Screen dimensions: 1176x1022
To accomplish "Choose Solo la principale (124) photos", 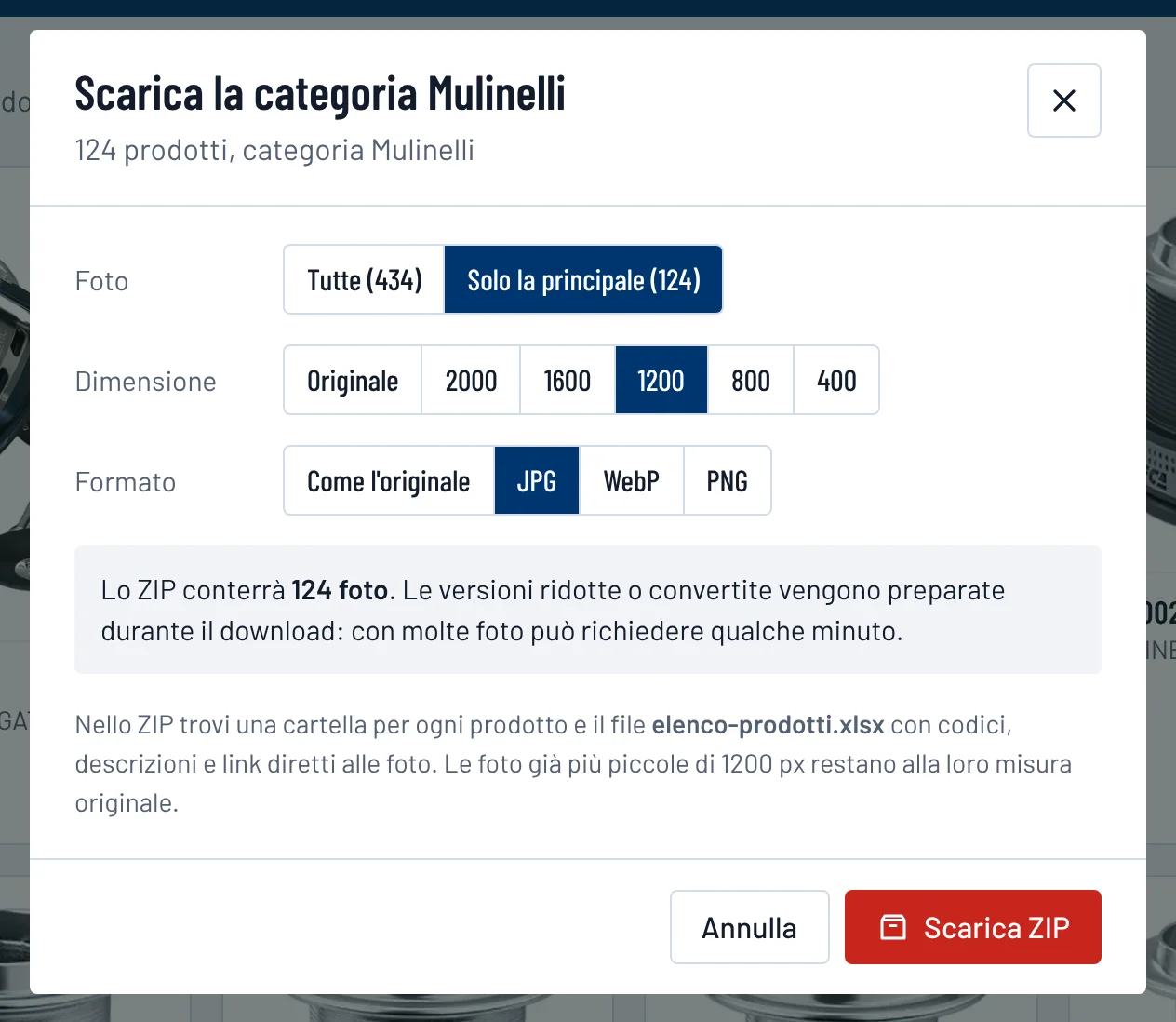I will [583, 279].
